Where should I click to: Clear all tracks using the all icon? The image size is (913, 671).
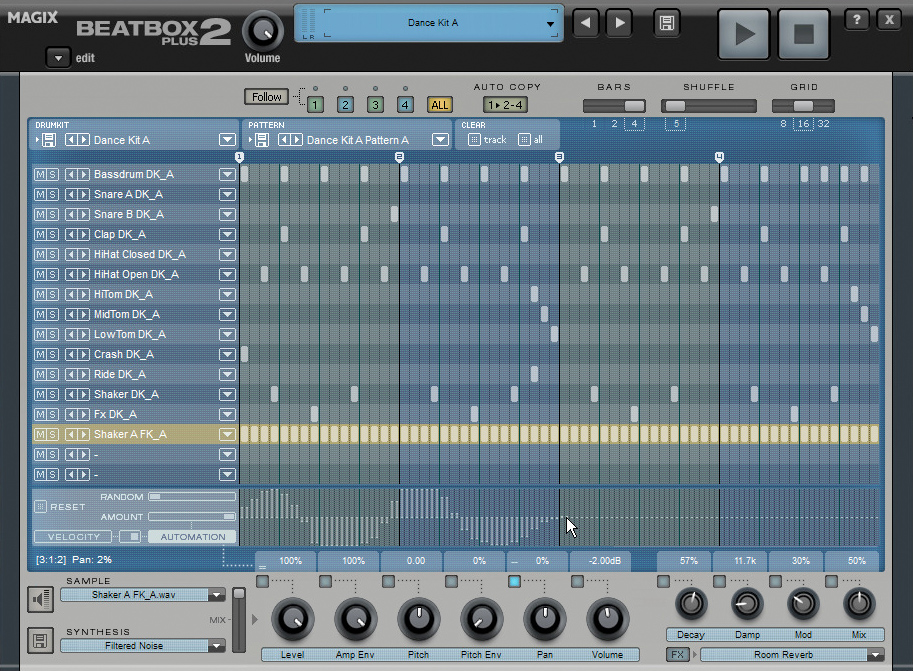pyautogui.click(x=526, y=140)
